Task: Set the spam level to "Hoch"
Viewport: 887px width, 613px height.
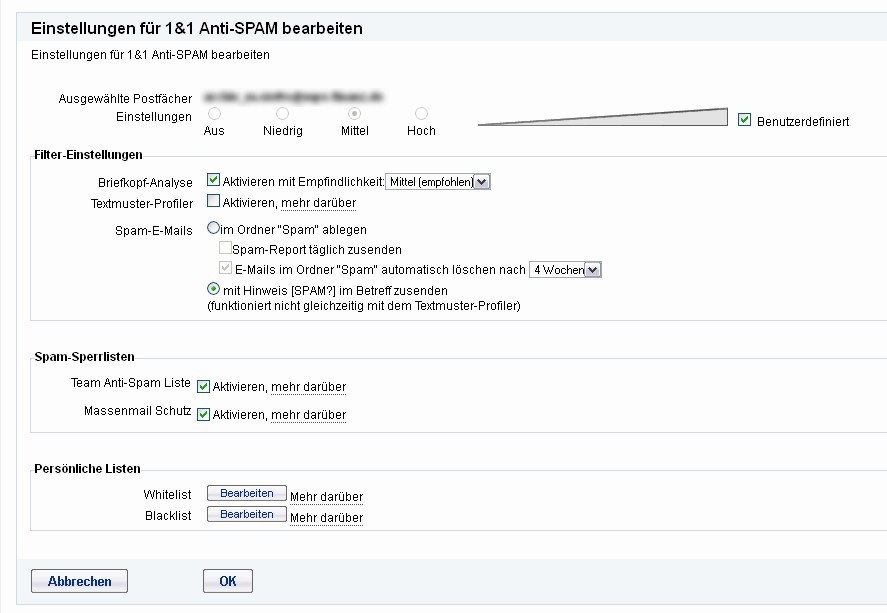Action: coord(421,114)
